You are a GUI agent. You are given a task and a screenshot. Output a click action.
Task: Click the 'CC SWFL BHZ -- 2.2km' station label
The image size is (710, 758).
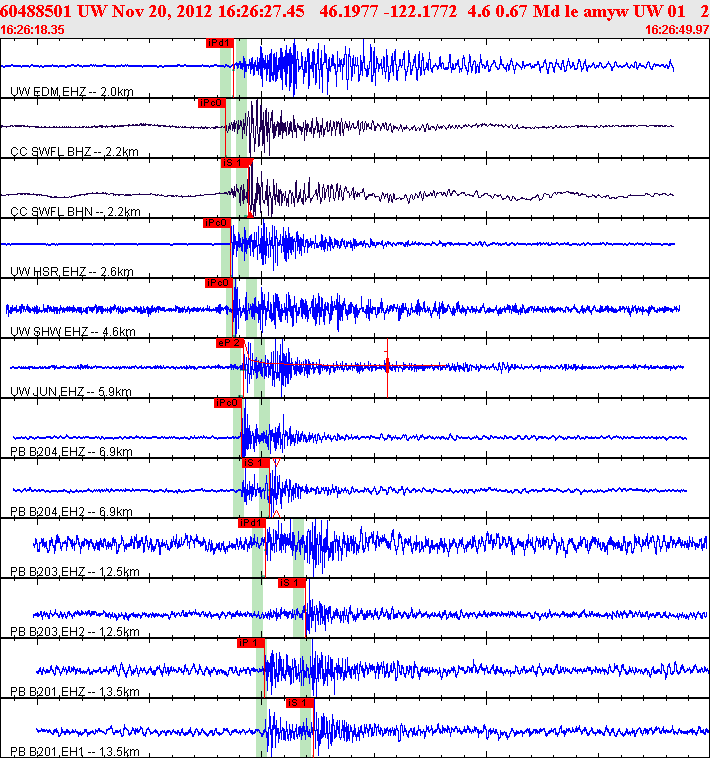pyautogui.click(x=74, y=151)
